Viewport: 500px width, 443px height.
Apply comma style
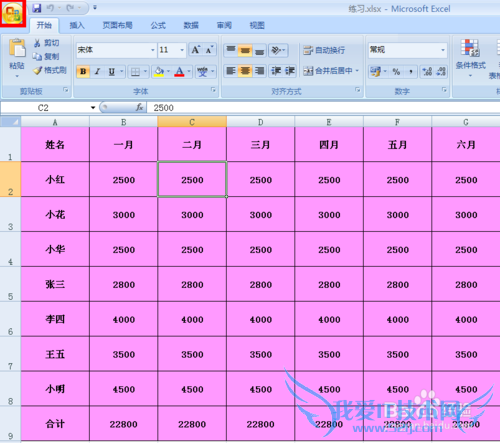[x=411, y=71]
